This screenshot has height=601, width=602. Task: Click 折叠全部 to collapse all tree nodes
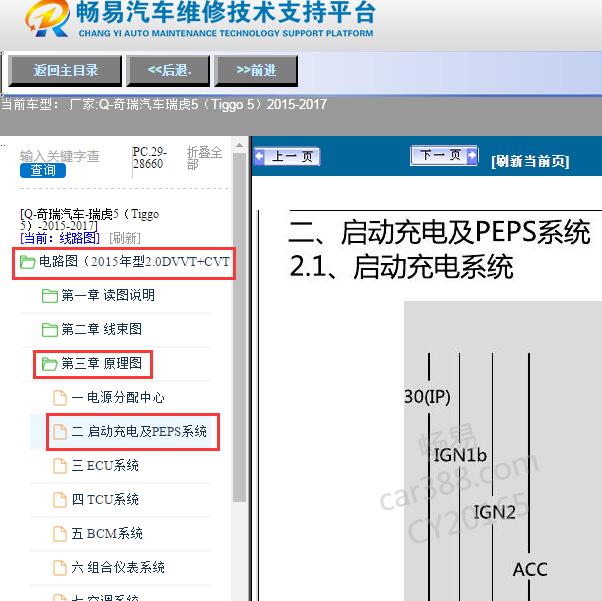point(204,158)
